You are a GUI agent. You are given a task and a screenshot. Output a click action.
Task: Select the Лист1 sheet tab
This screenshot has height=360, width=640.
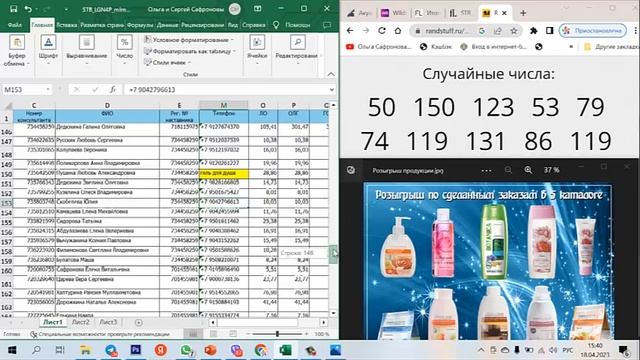point(53,322)
